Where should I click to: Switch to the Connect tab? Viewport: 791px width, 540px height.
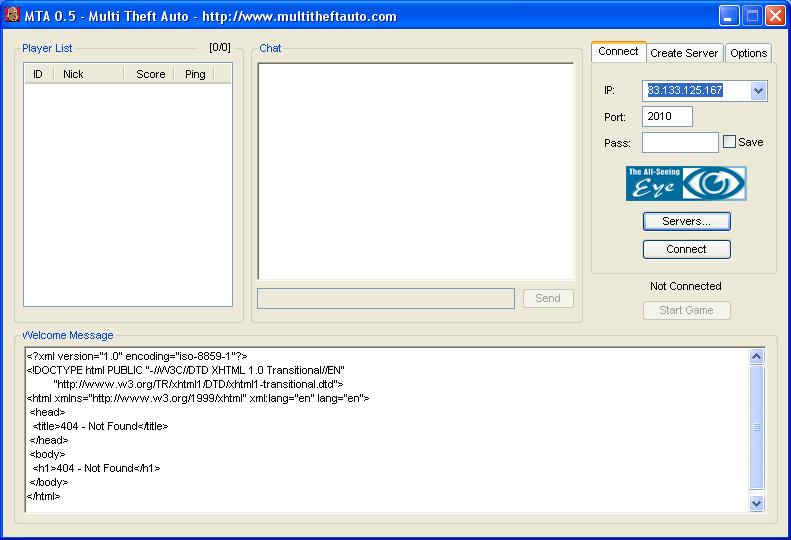point(618,51)
